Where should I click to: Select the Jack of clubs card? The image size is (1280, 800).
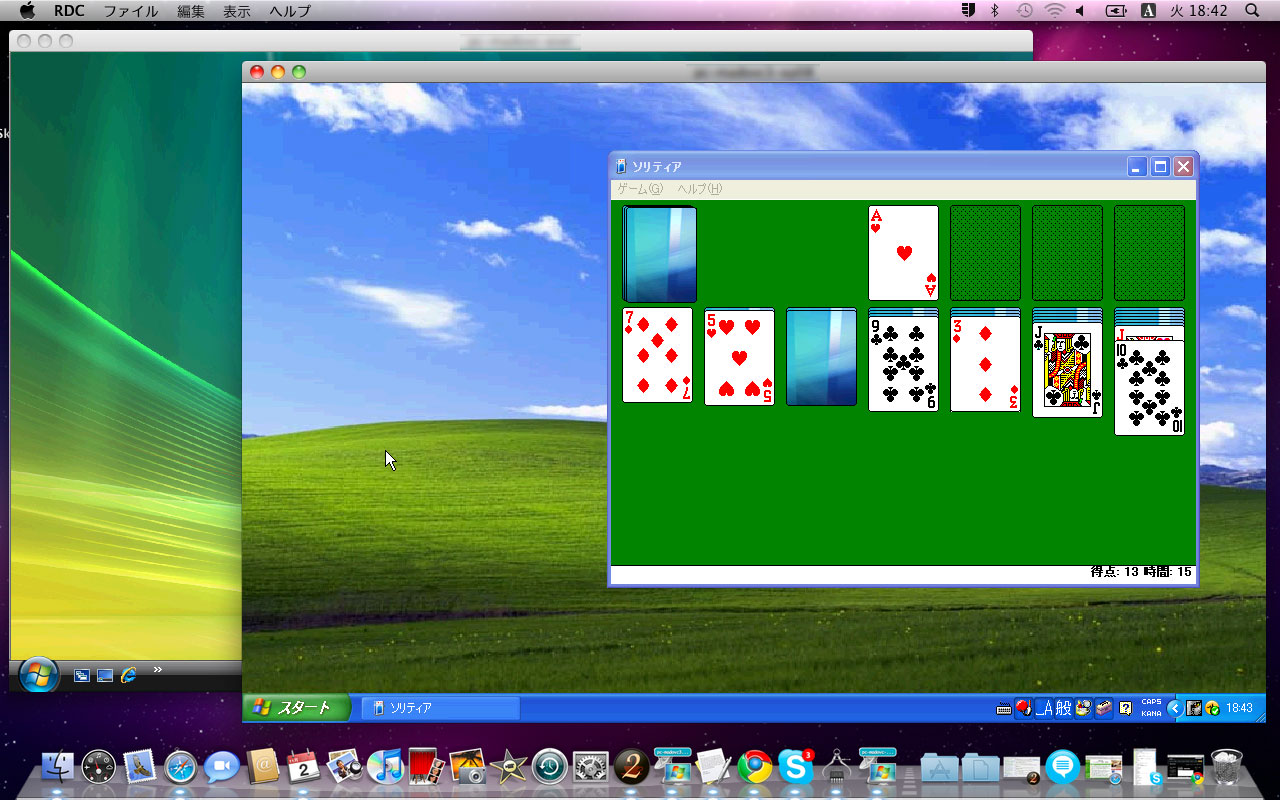tap(1067, 370)
